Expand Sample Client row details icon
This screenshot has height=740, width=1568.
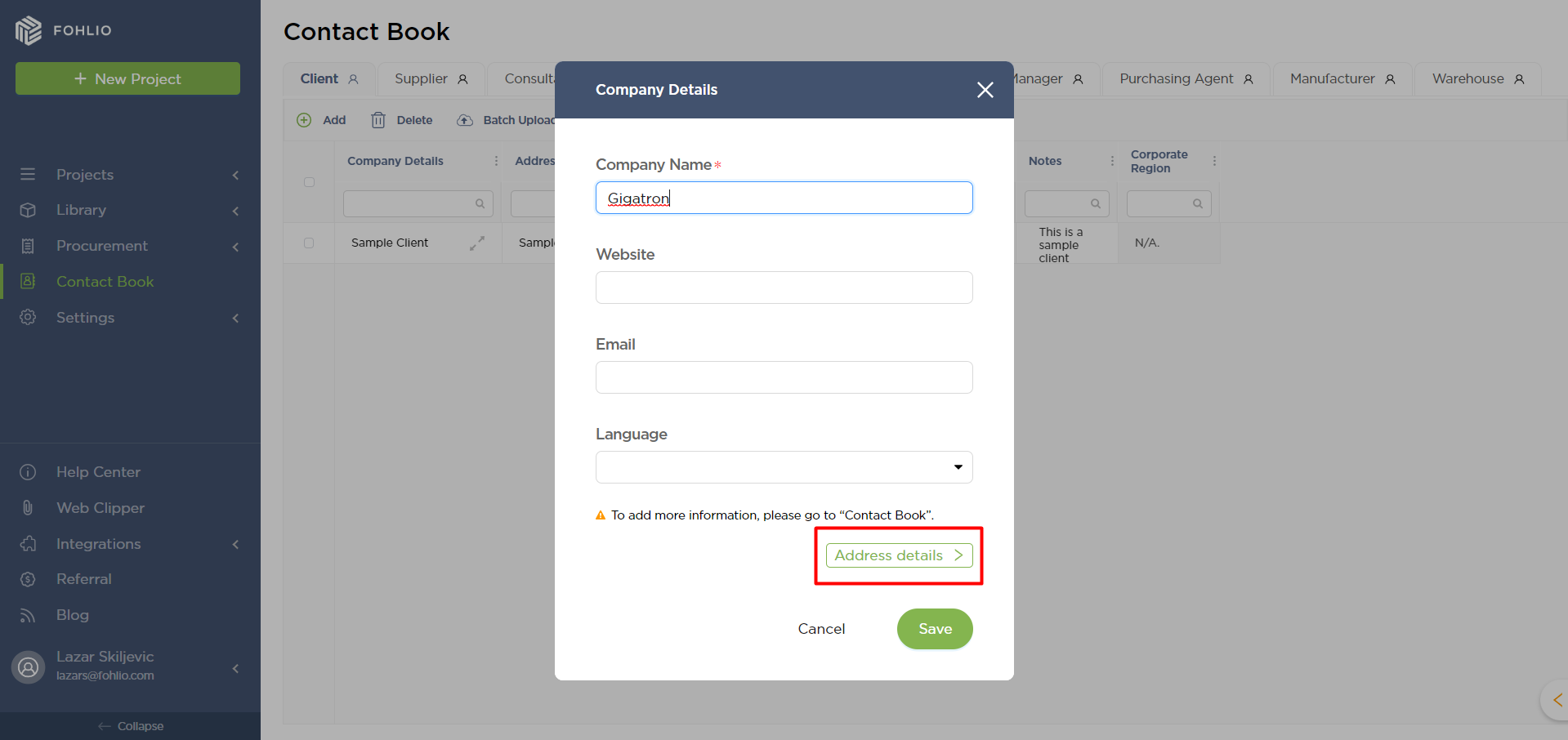(x=477, y=243)
